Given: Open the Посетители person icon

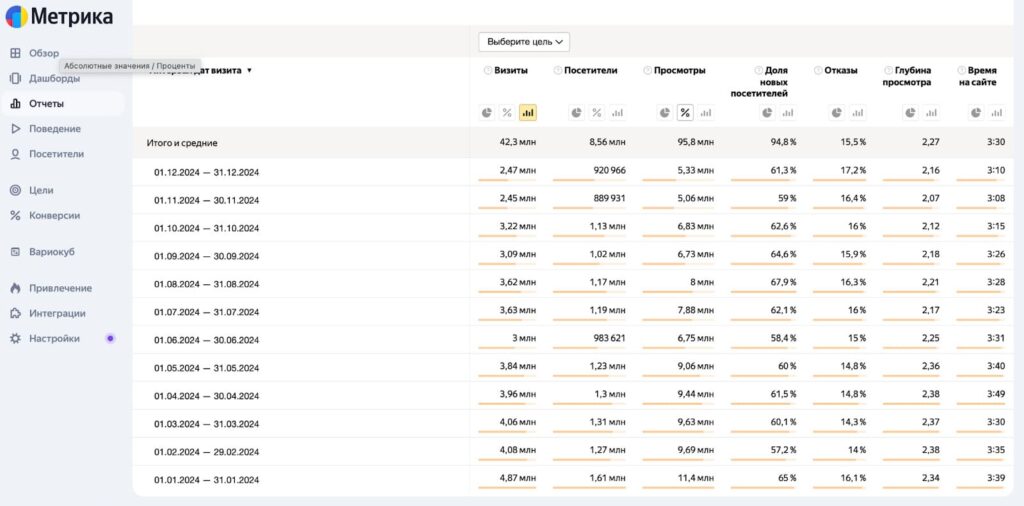Looking at the screenshot, I should tap(15, 154).
